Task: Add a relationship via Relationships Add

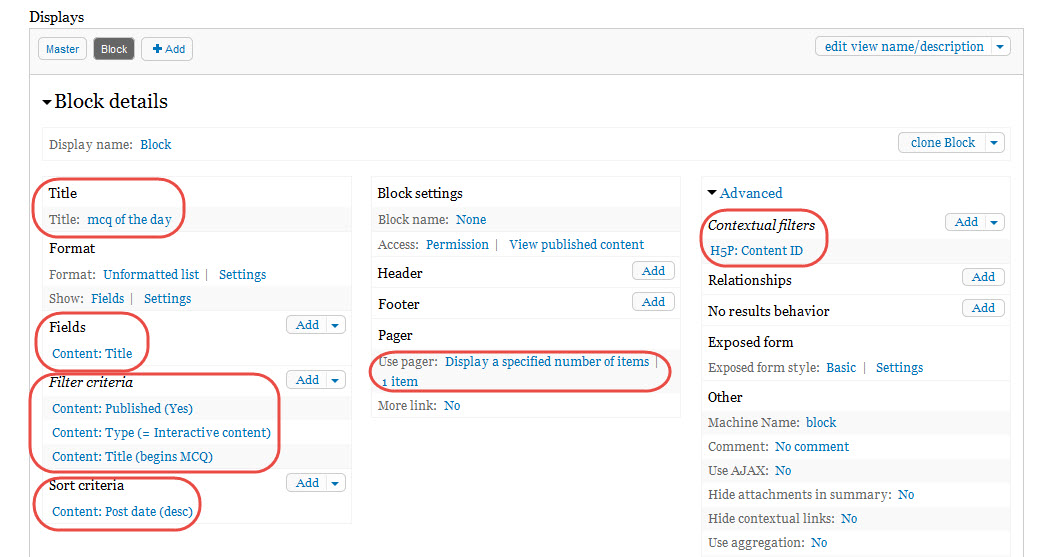Action: [983, 277]
